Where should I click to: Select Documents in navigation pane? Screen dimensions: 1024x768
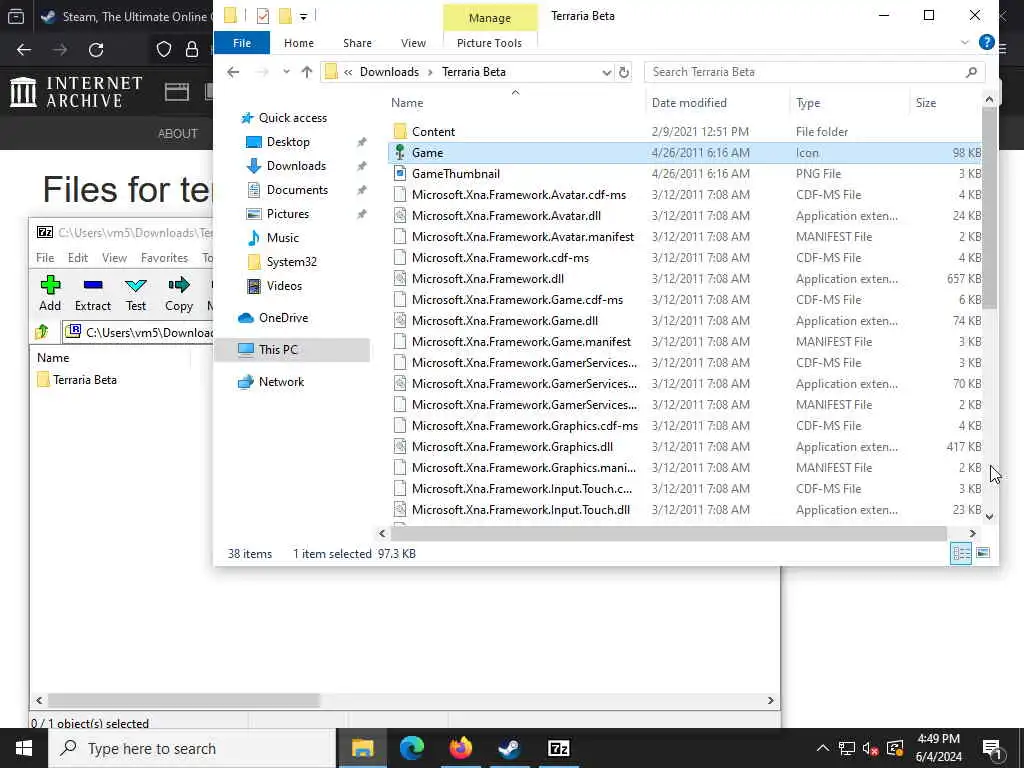pyautogui.click(x=297, y=190)
